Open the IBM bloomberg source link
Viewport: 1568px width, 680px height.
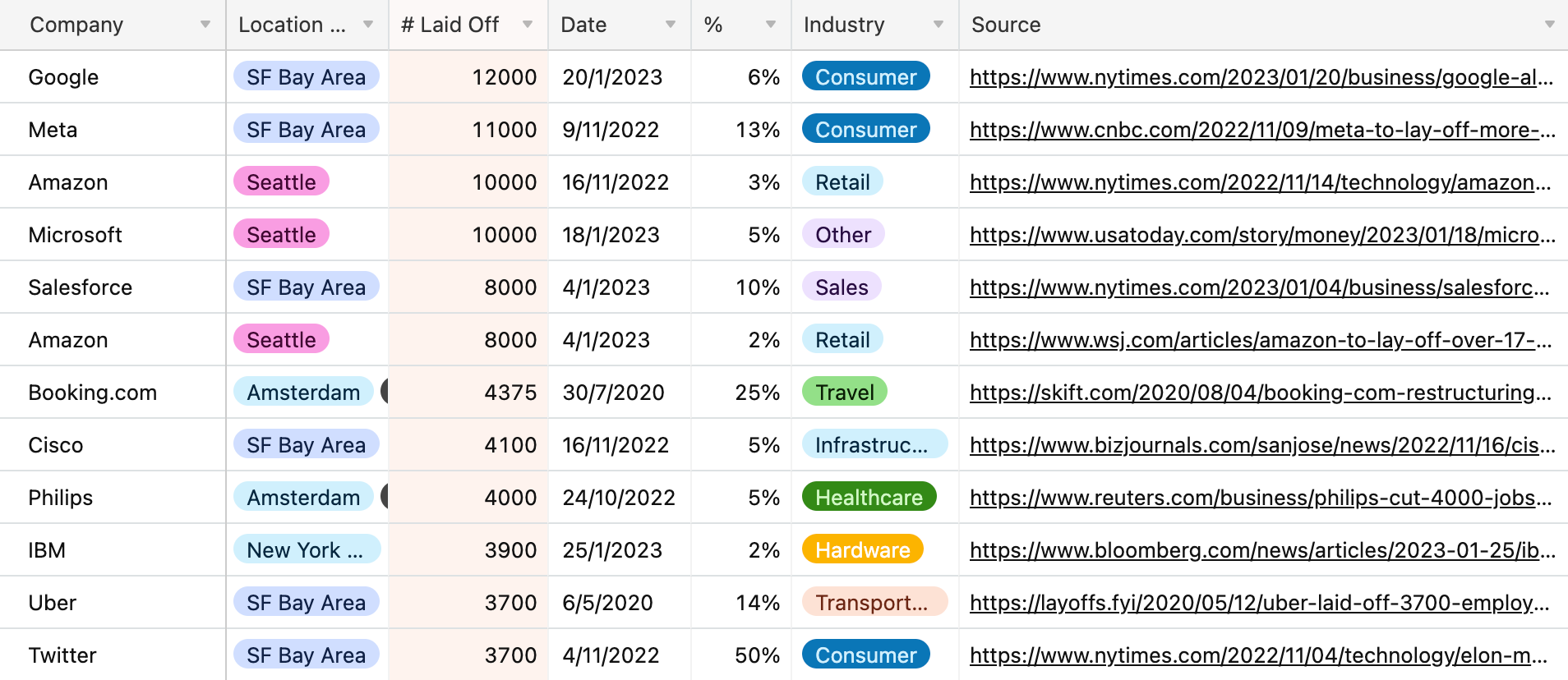1262,550
